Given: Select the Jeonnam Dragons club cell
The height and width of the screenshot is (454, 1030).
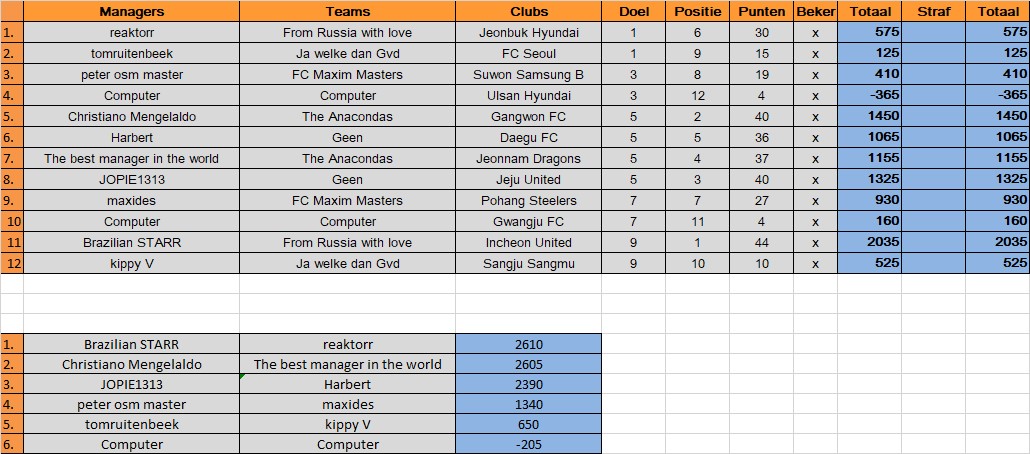Looking at the screenshot, I should (x=528, y=158).
